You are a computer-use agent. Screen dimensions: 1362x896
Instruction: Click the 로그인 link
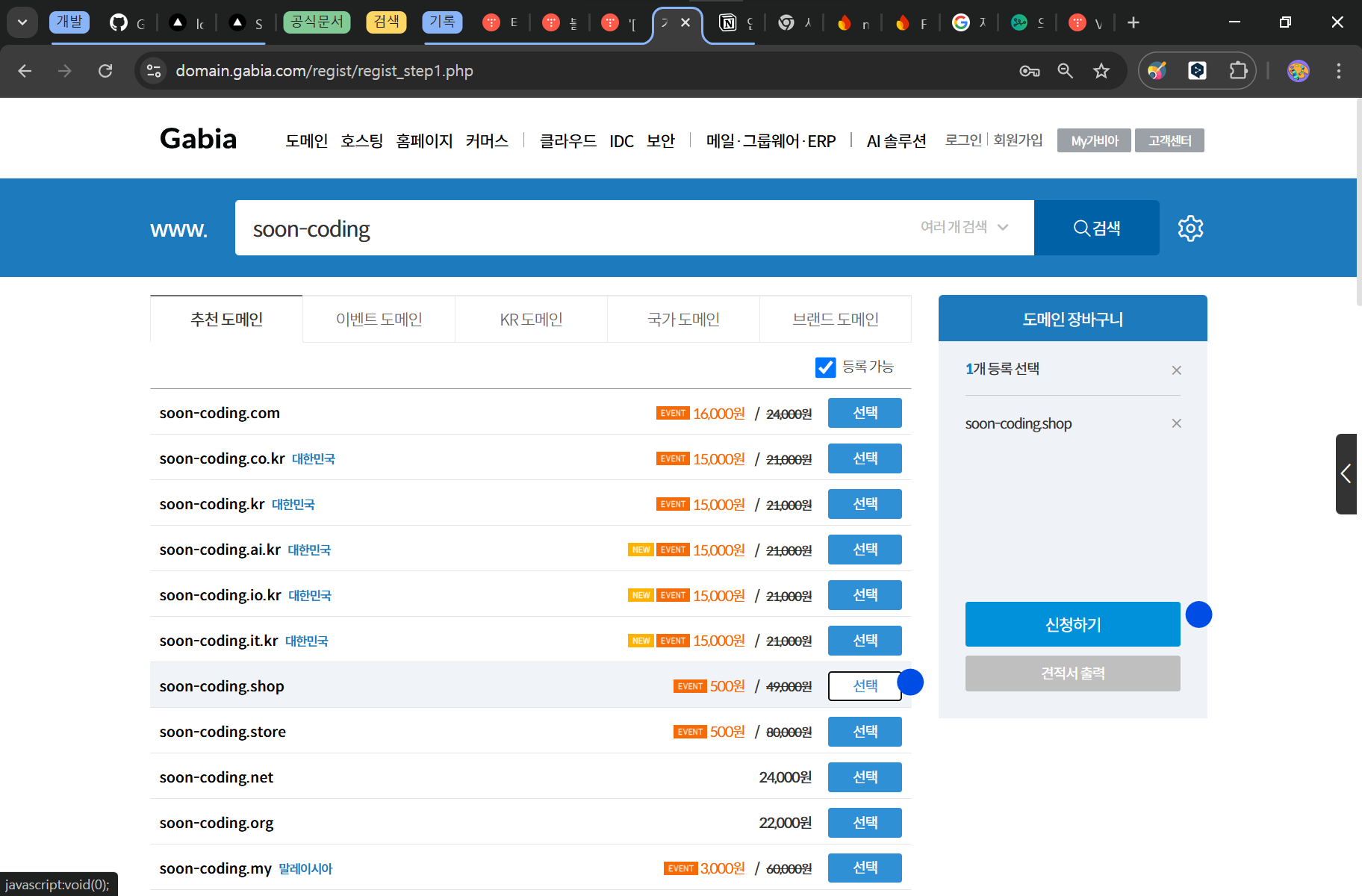point(963,140)
